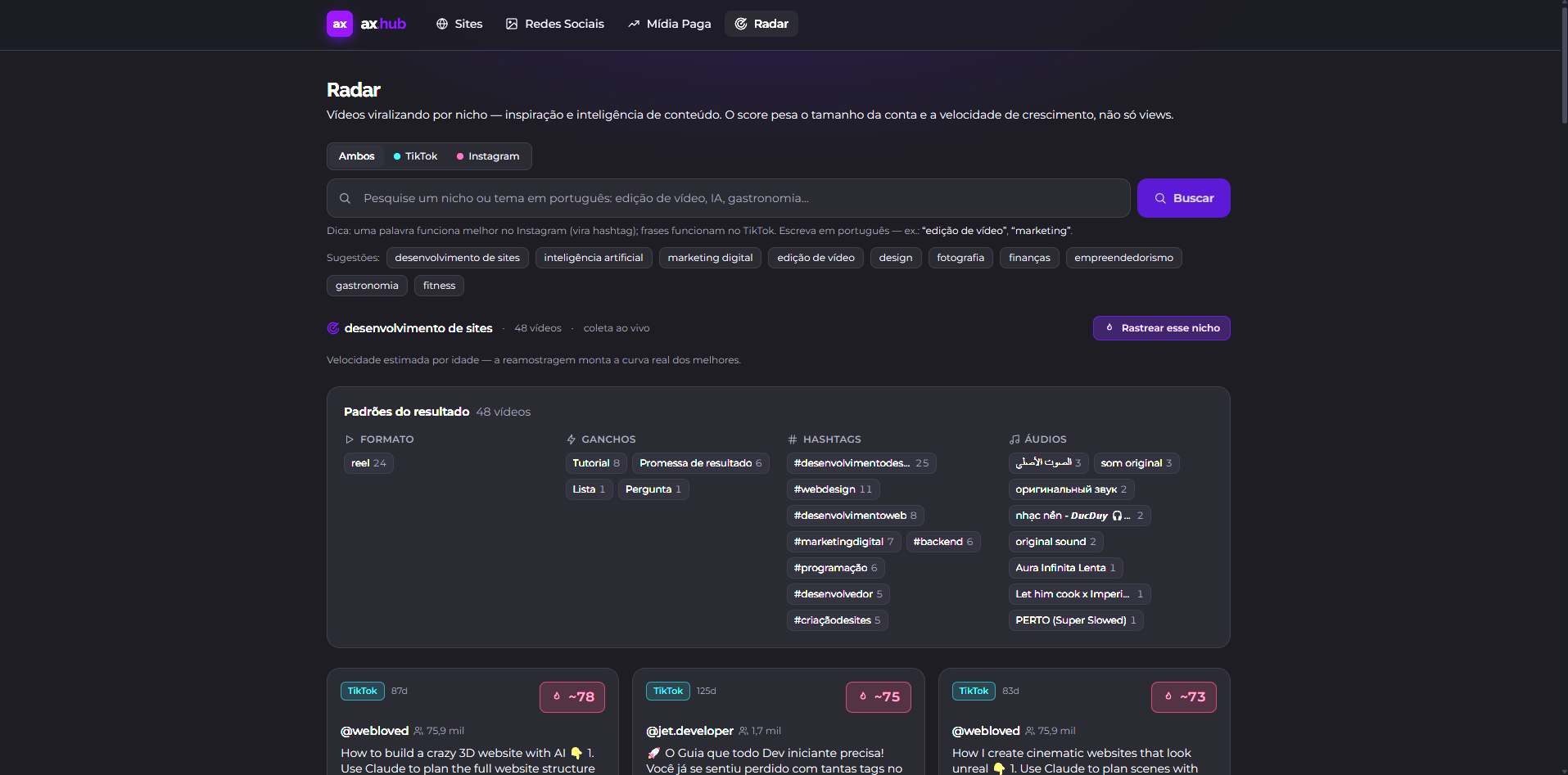Click the som original 3 audio chip

point(1136,463)
